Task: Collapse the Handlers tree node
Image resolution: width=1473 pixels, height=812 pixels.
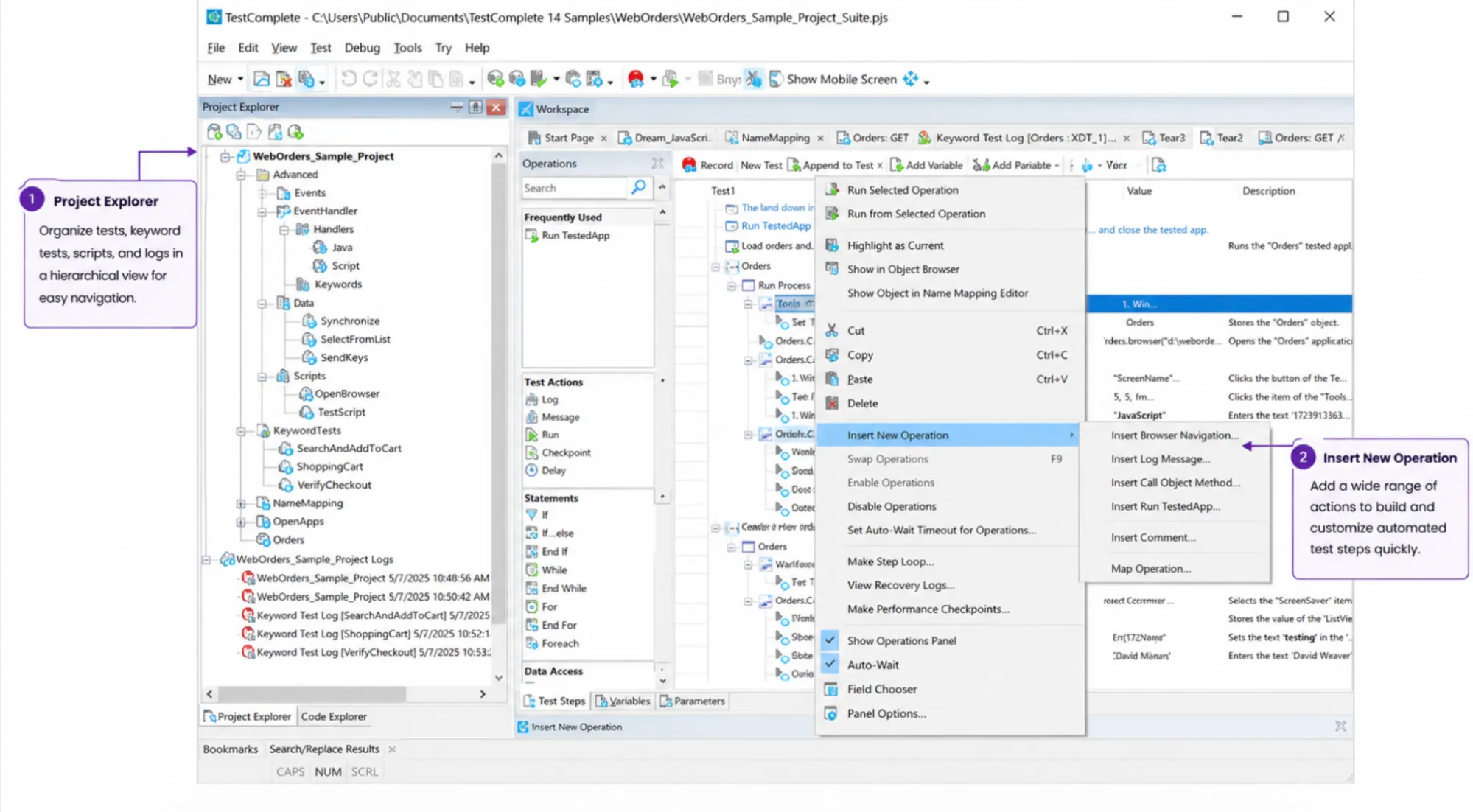Action: point(284,230)
